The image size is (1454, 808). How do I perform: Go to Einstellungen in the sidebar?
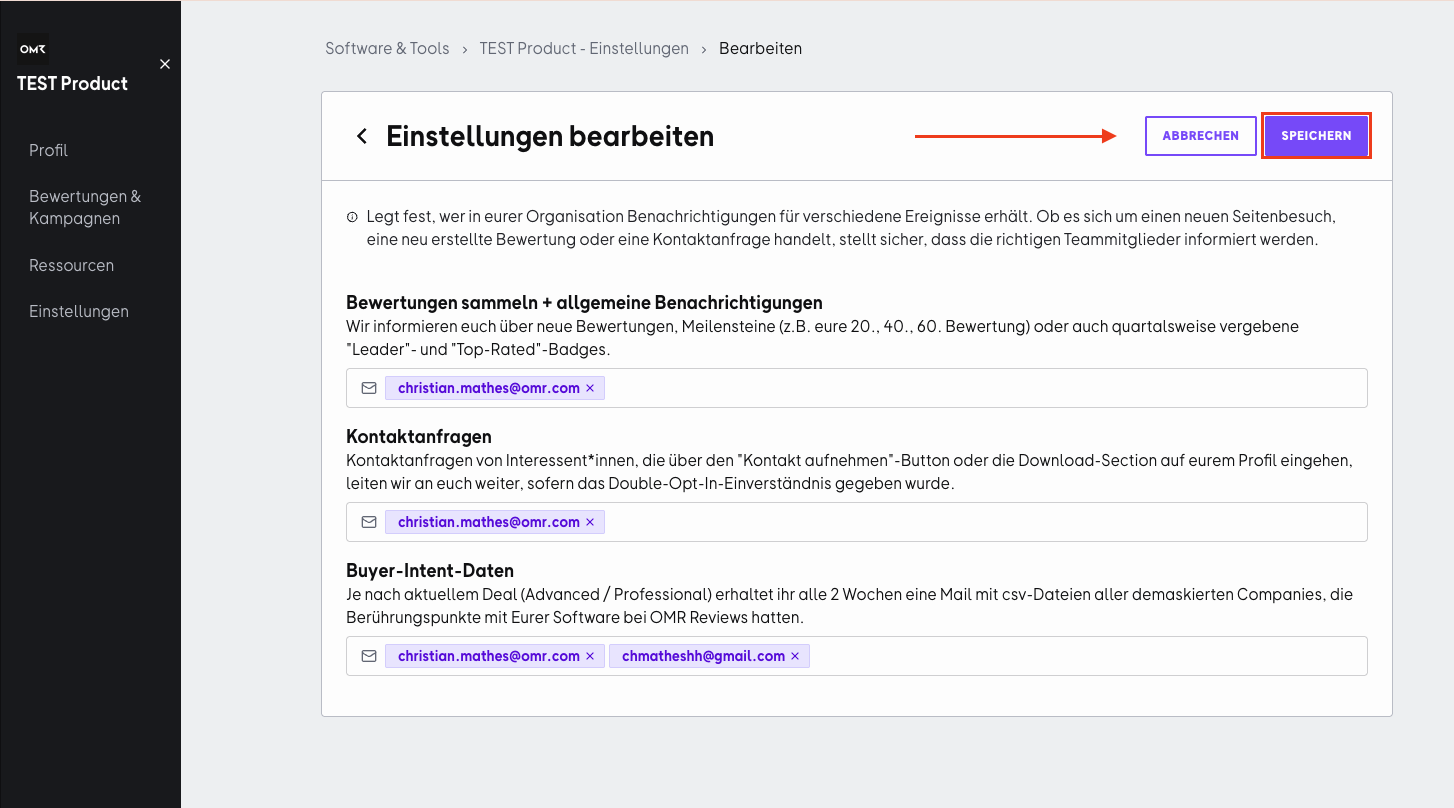[x=79, y=311]
